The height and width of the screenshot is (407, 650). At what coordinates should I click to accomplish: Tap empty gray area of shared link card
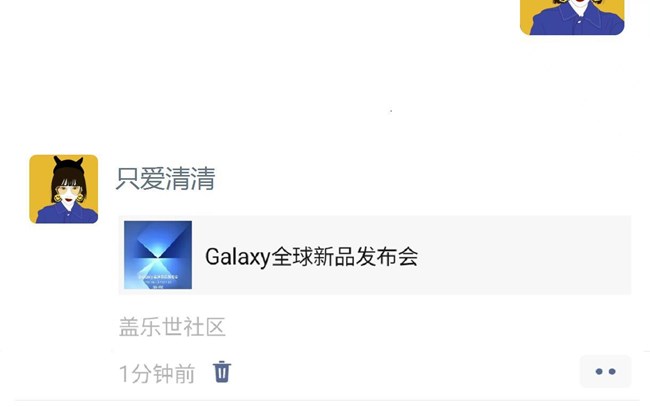tap(522, 255)
